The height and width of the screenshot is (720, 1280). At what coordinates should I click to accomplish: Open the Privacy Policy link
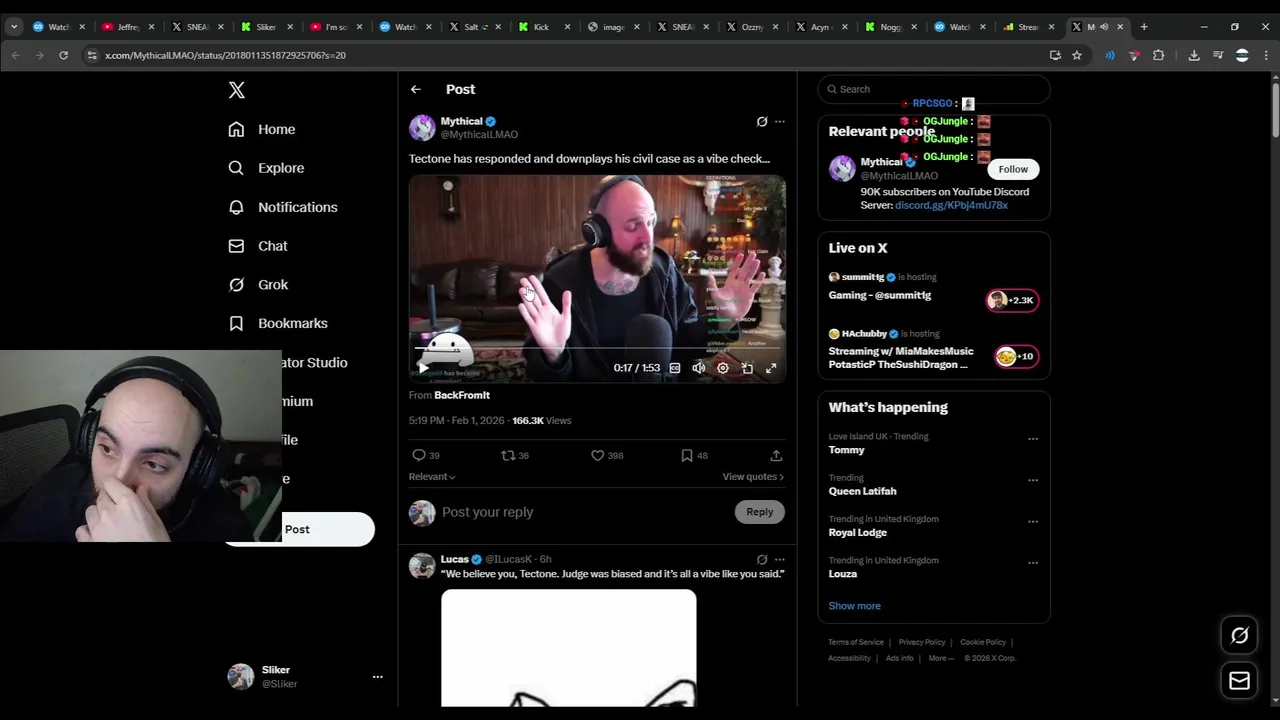pyautogui.click(x=922, y=642)
